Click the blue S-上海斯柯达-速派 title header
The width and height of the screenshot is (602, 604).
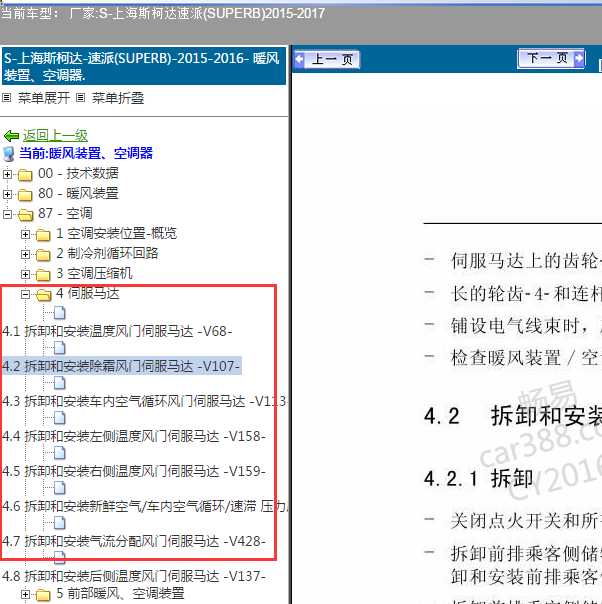[x=144, y=66]
